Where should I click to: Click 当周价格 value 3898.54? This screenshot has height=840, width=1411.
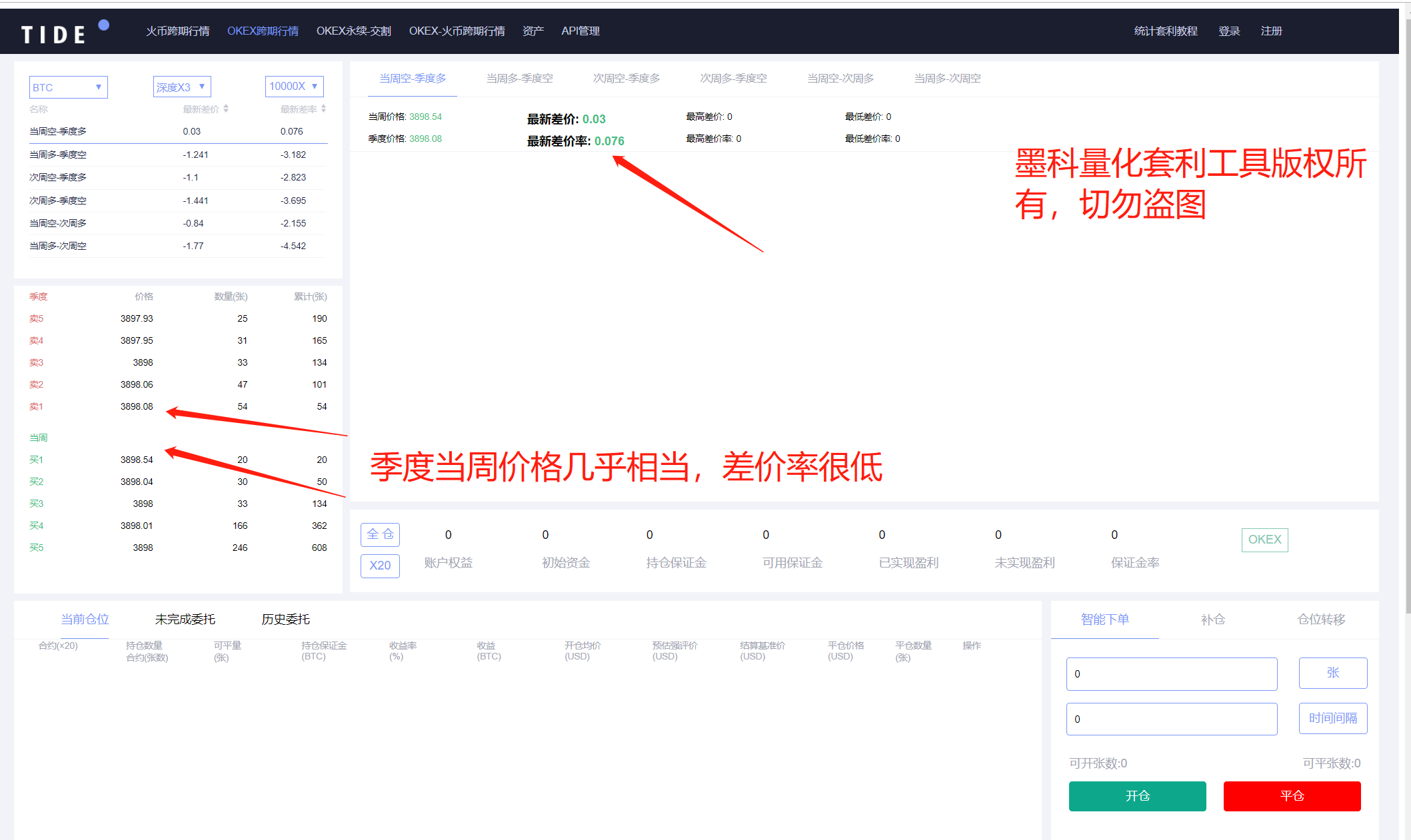(425, 117)
